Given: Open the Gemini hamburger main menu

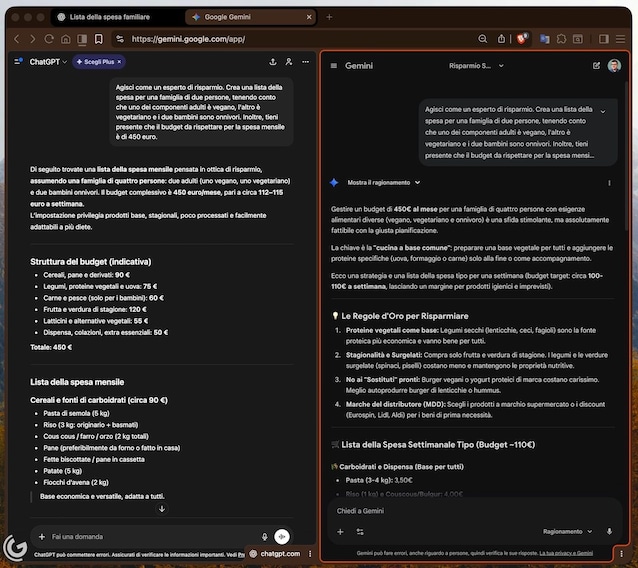Looking at the screenshot, I should [x=333, y=66].
